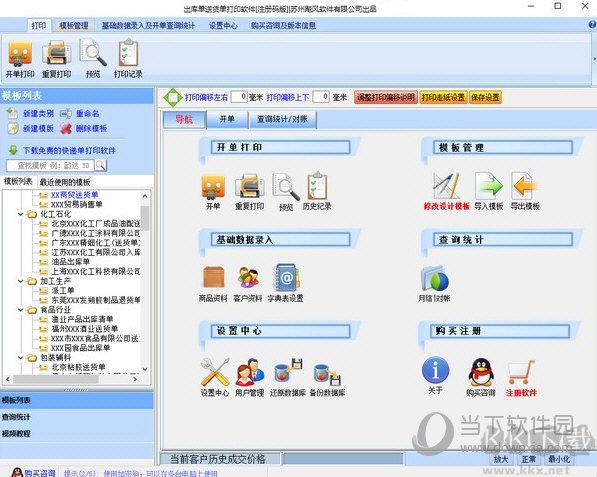Viewport: 597px width, 477px height.
Task: Open the 设置中心 ribbon tab
Action: click(223, 26)
